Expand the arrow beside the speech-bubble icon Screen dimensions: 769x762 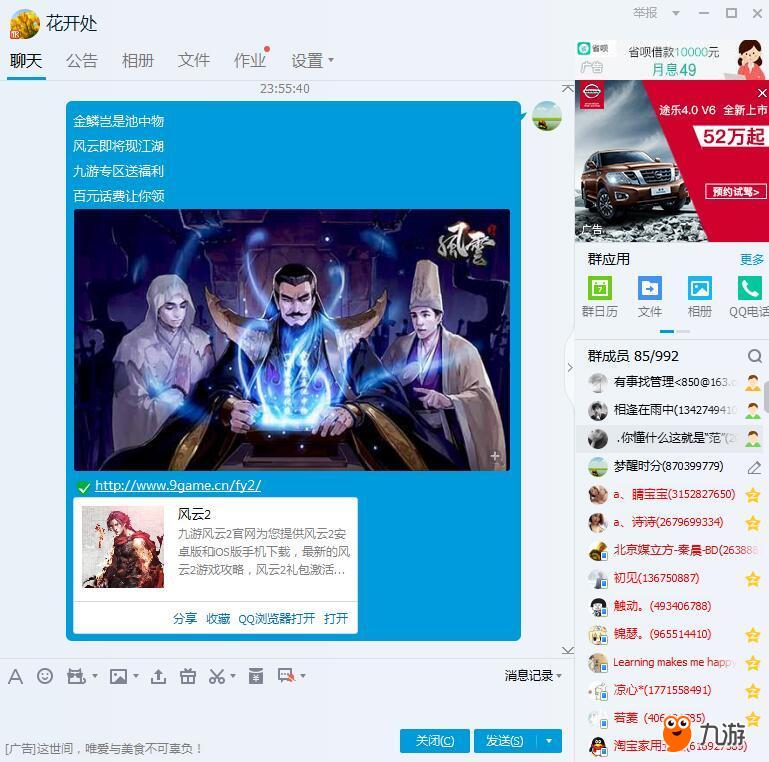(x=303, y=676)
